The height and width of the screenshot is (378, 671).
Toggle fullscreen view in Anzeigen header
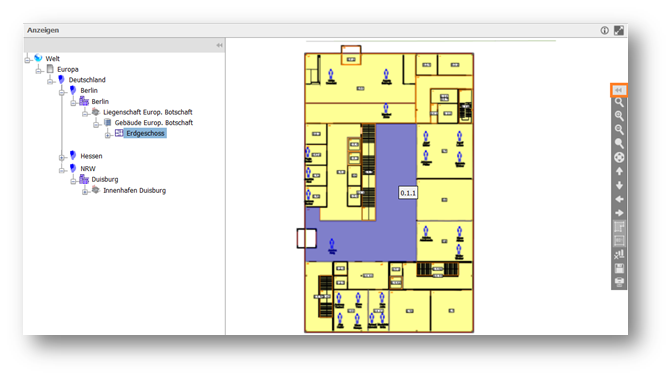click(x=619, y=30)
